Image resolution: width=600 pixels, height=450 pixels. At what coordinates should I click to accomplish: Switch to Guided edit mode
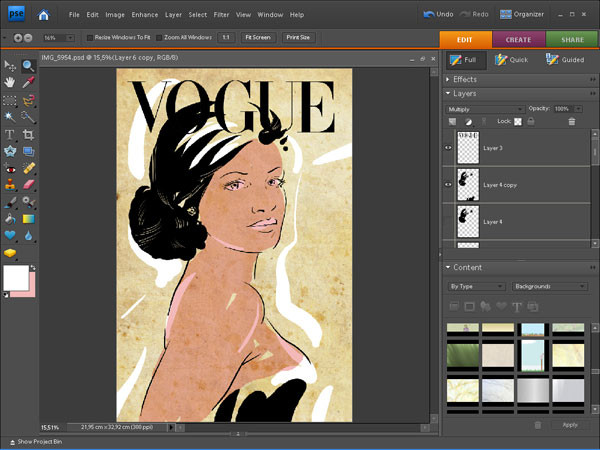(x=565, y=60)
